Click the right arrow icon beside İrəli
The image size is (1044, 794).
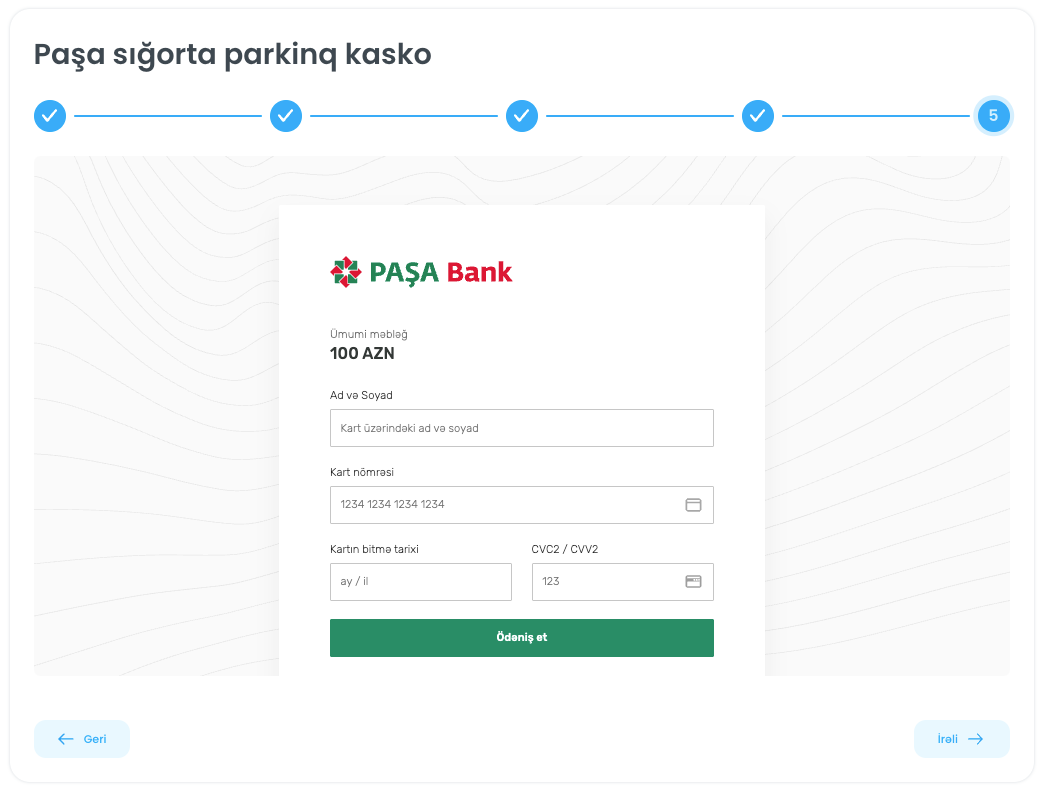point(976,739)
